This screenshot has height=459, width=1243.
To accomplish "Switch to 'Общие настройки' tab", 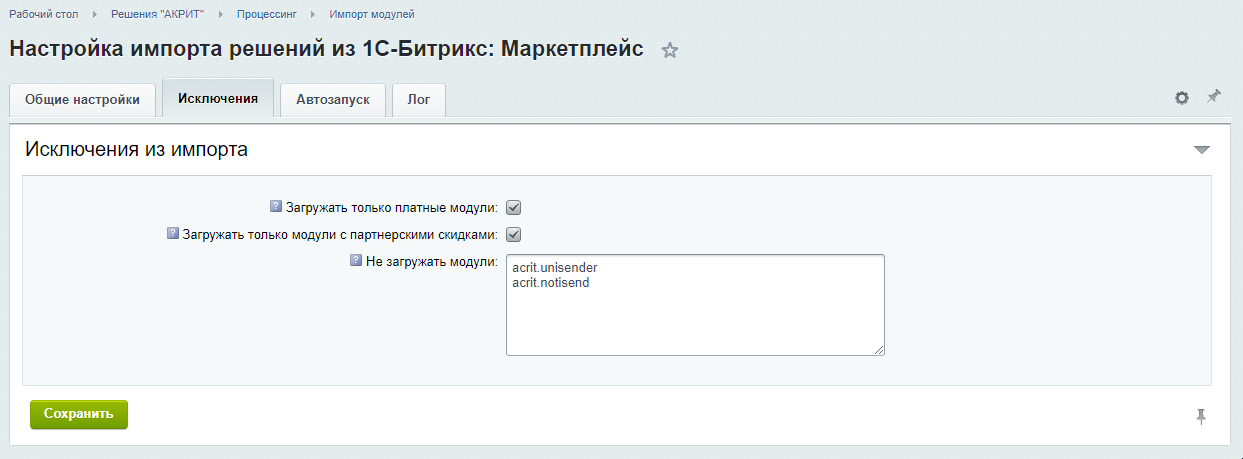I will click(83, 100).
